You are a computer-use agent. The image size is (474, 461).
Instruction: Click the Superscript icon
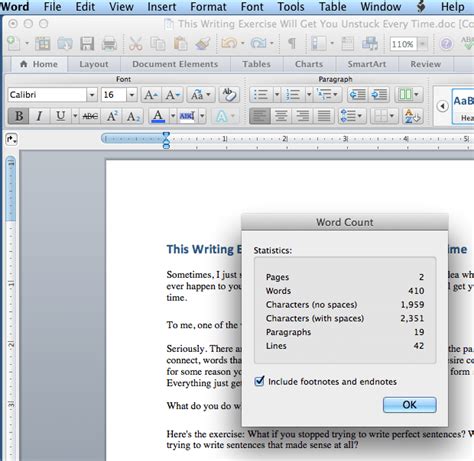click(x=112, y=116)
